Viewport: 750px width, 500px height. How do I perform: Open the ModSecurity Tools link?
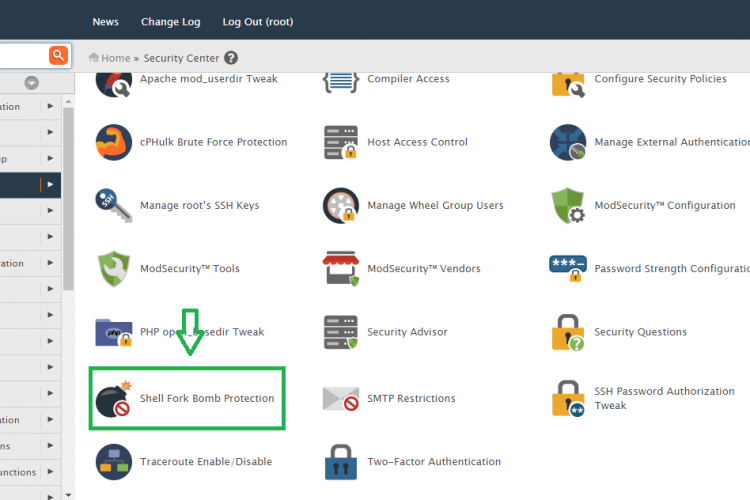pyautogui.click(x=189, y=268)
